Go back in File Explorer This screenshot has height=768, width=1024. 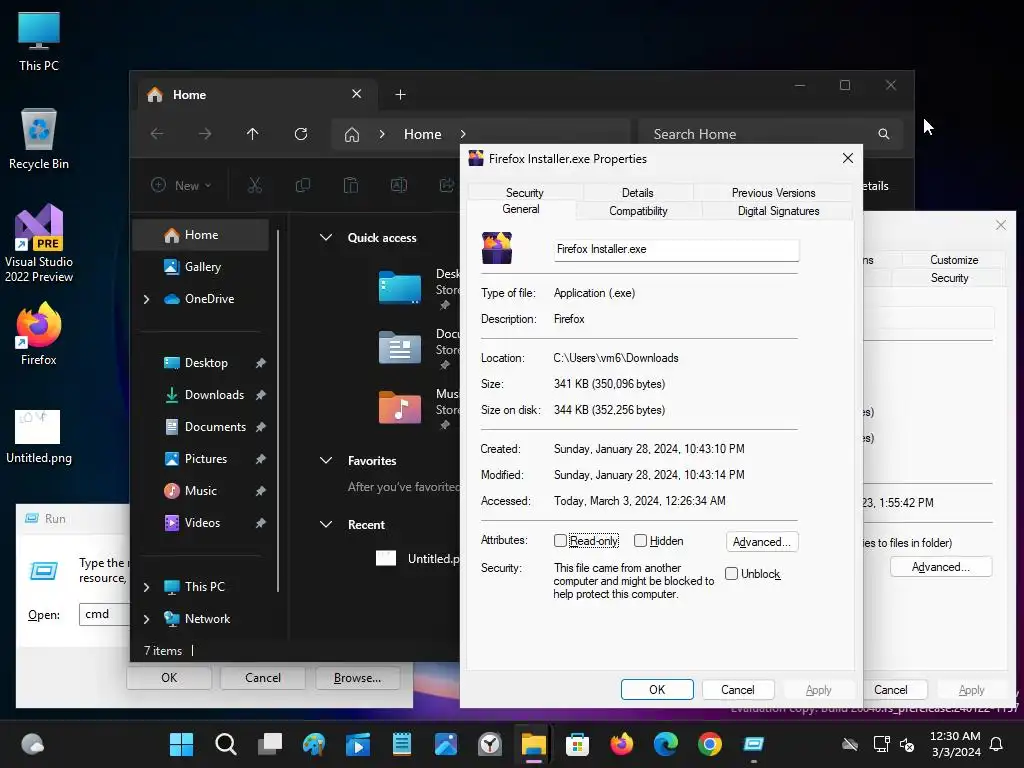[157, 134]
